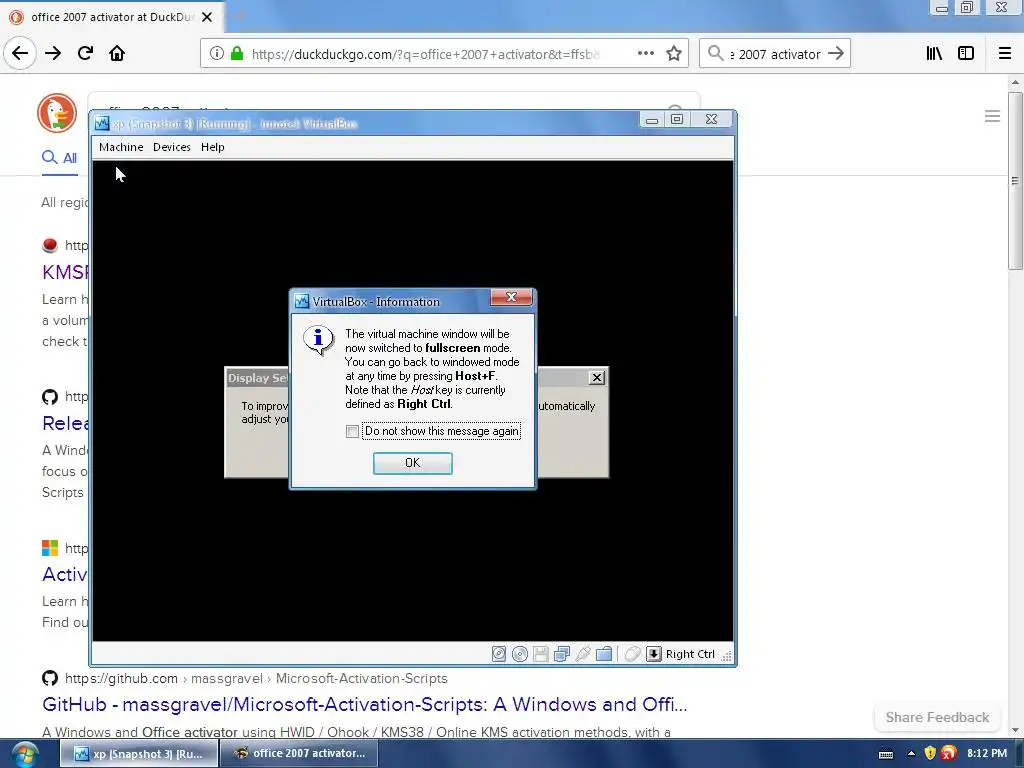Click the host key arrow icon beside Right Ctrl
The width and height of the screenshot is (1024, 768).
tap(654, 654)
